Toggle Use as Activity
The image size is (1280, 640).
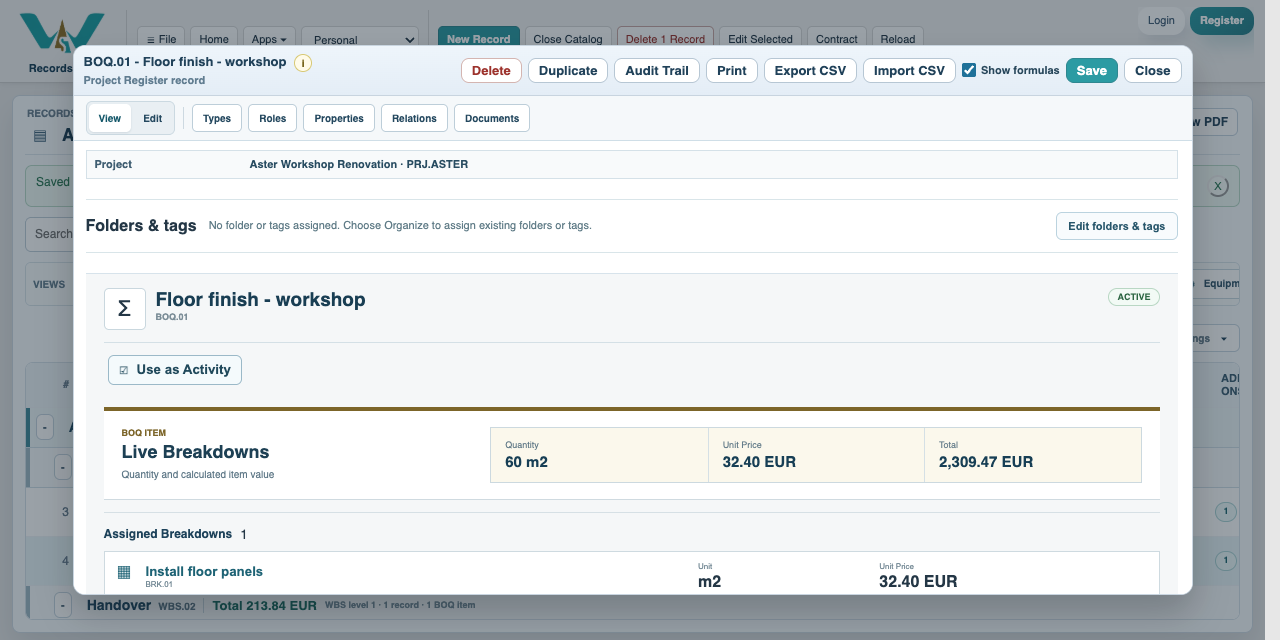coord(175,370)
